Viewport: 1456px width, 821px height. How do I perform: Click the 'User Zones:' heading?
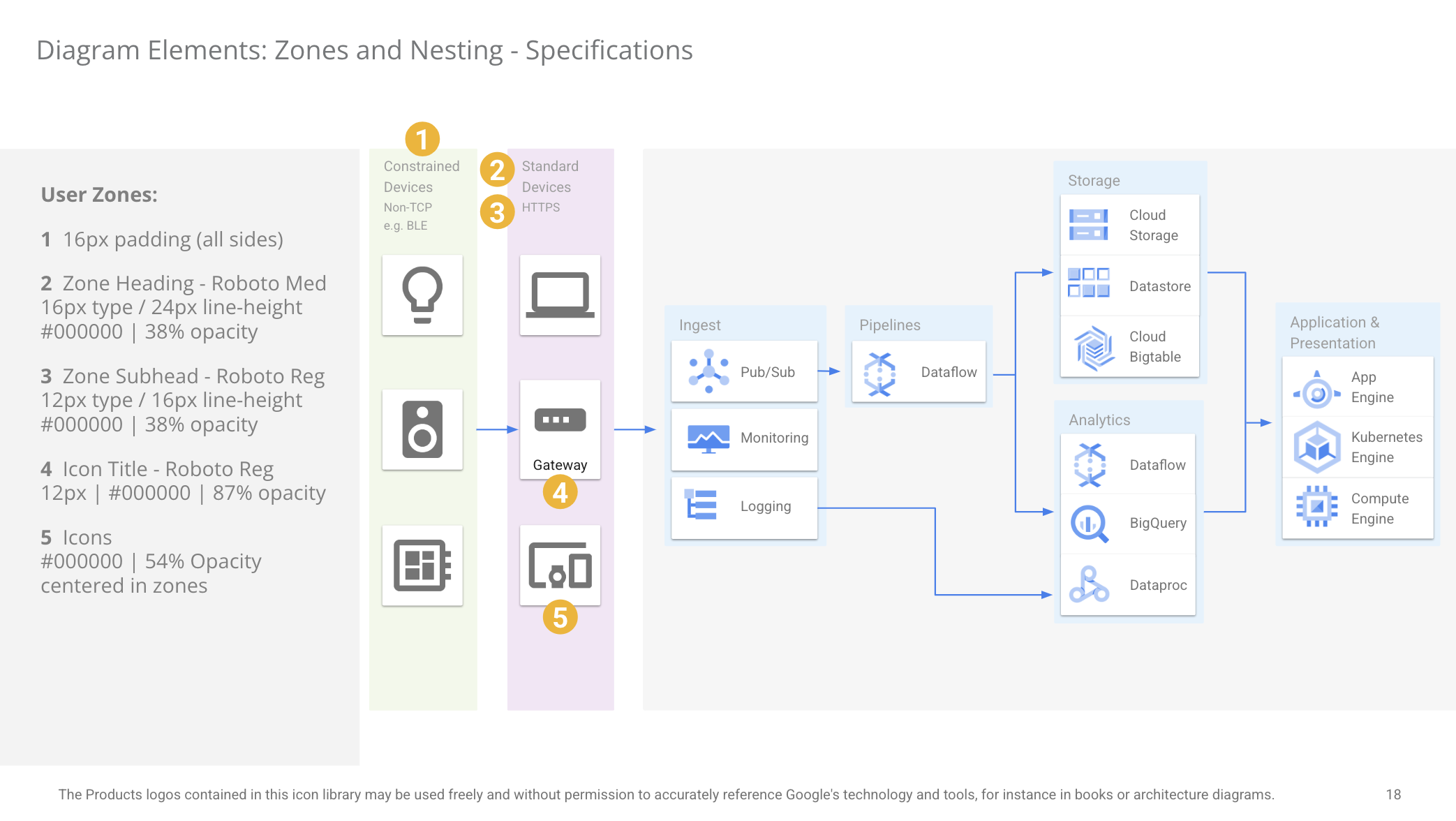point(99,195)
